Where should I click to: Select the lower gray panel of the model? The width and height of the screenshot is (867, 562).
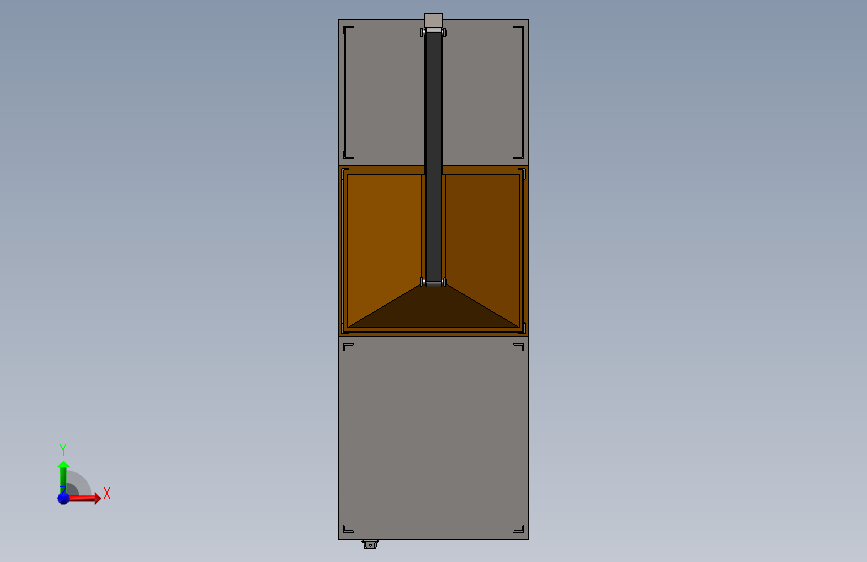pos(434,438)
